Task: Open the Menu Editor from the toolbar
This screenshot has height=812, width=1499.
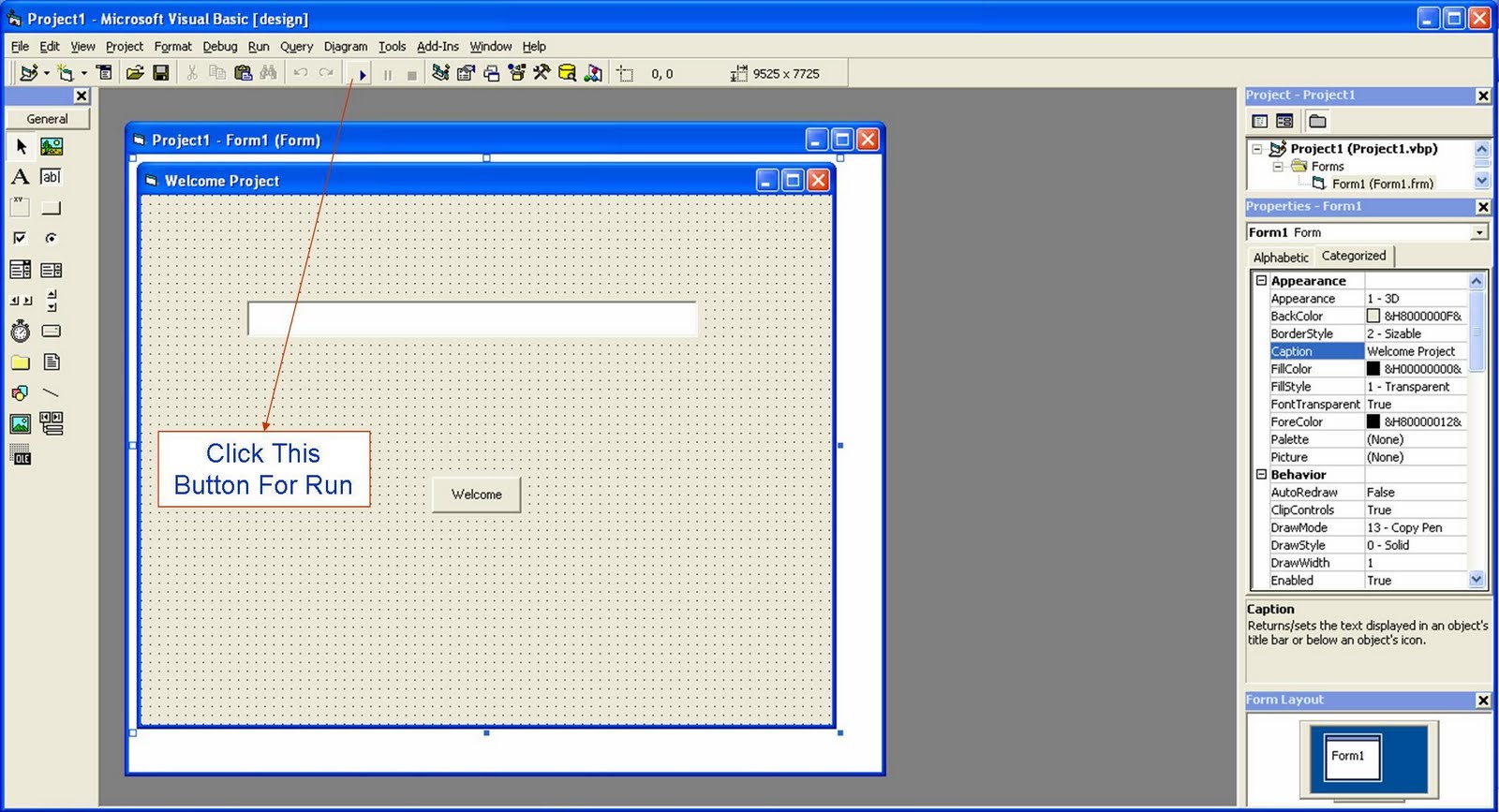Action: tap(105, 73)
